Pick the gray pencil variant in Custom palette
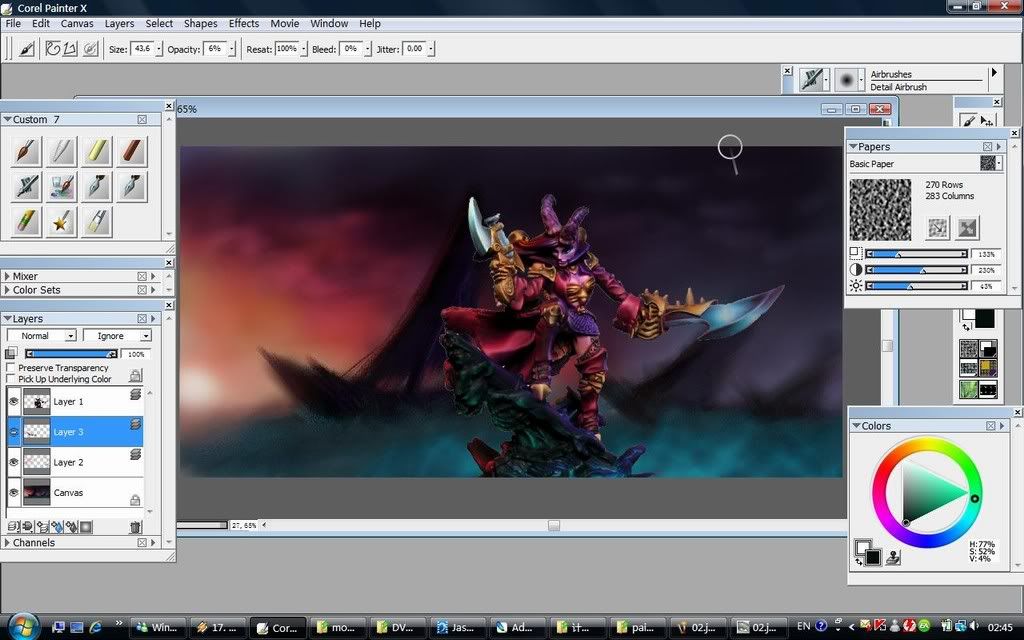 tap(61, 152)
